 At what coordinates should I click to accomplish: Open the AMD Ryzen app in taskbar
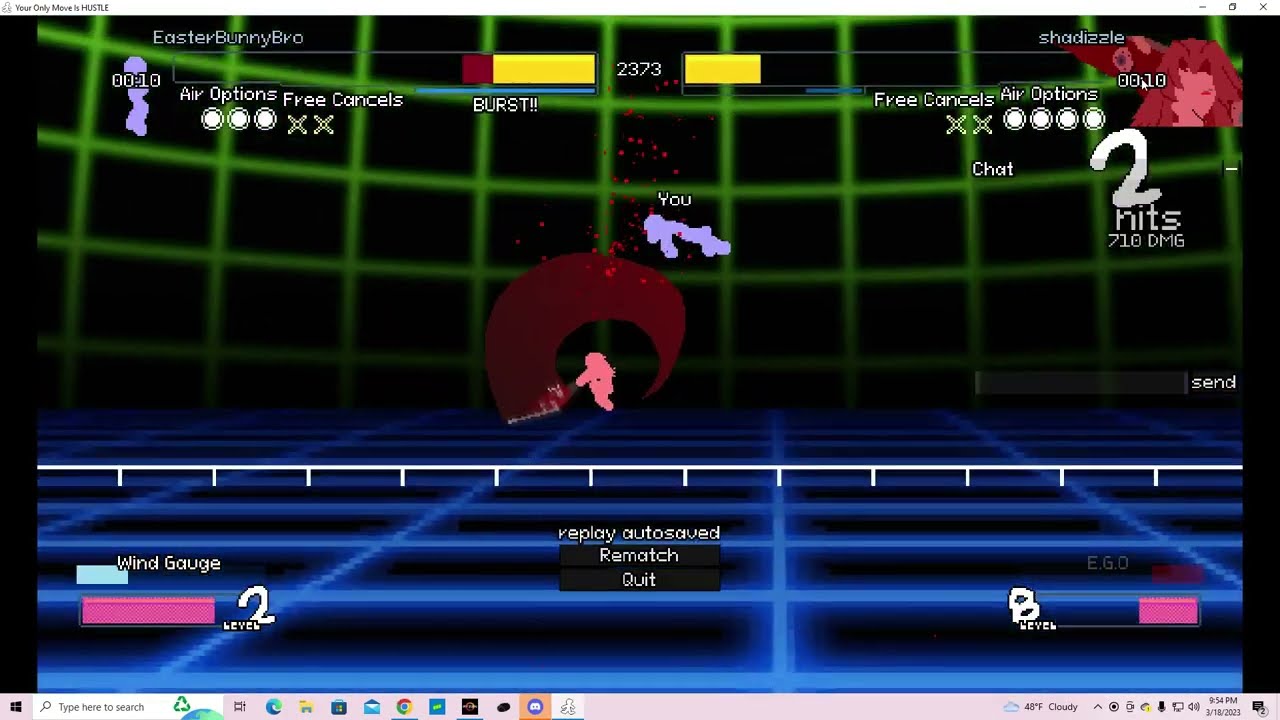coord(470,707)
